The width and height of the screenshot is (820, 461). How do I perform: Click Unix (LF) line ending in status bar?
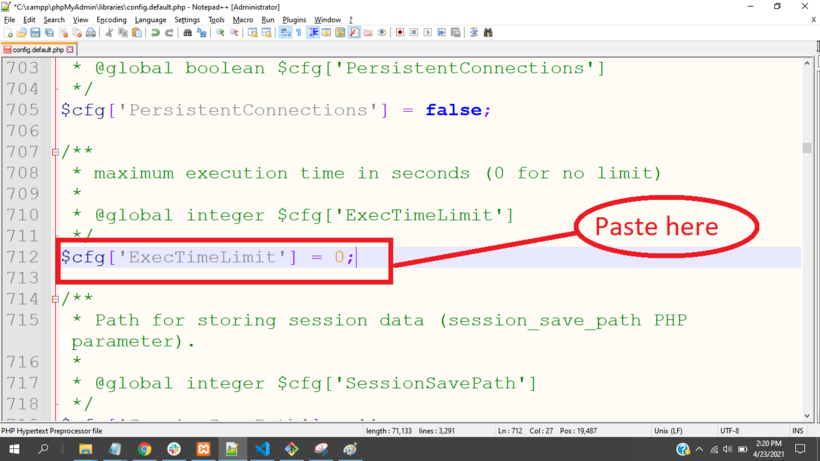click(x=667, y=431)
